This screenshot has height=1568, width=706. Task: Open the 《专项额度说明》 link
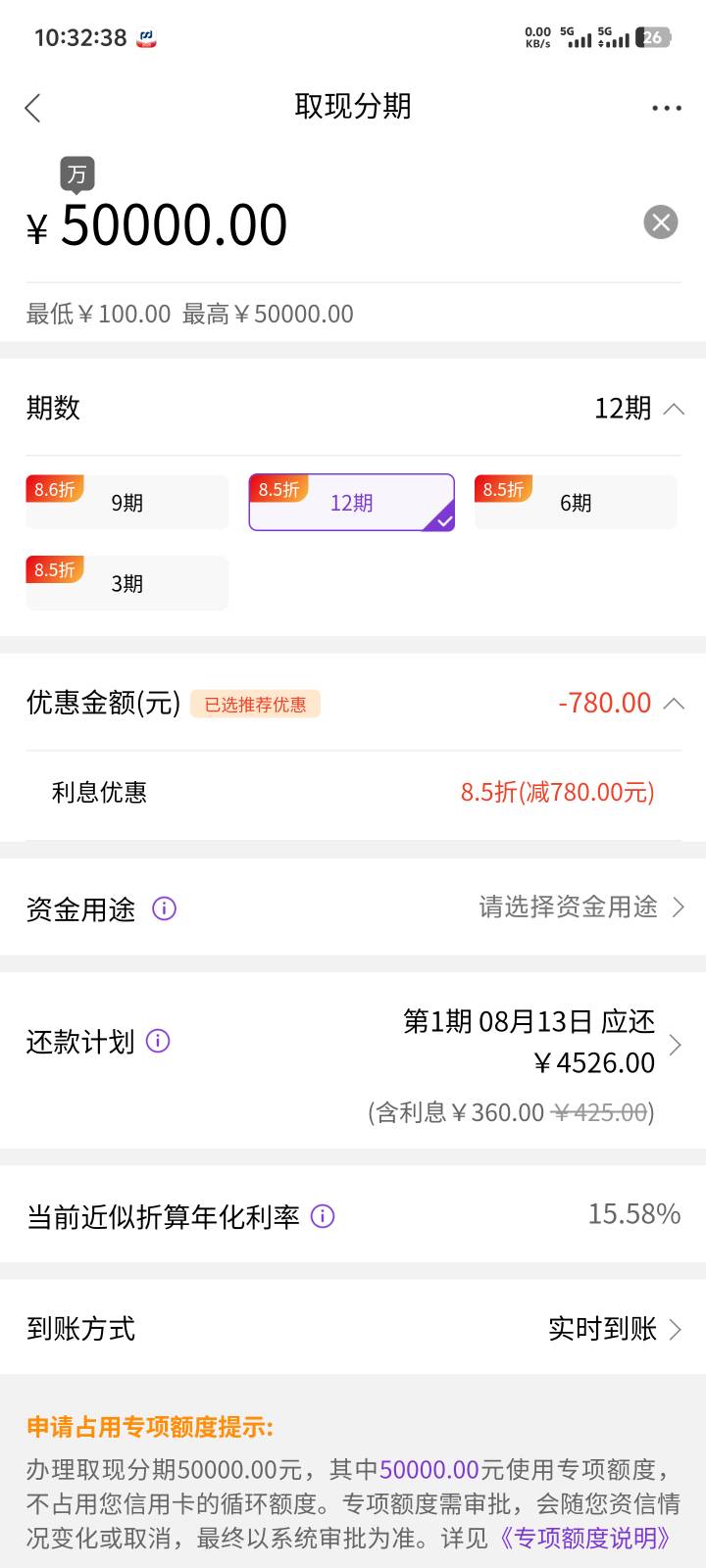[584, 1538]
